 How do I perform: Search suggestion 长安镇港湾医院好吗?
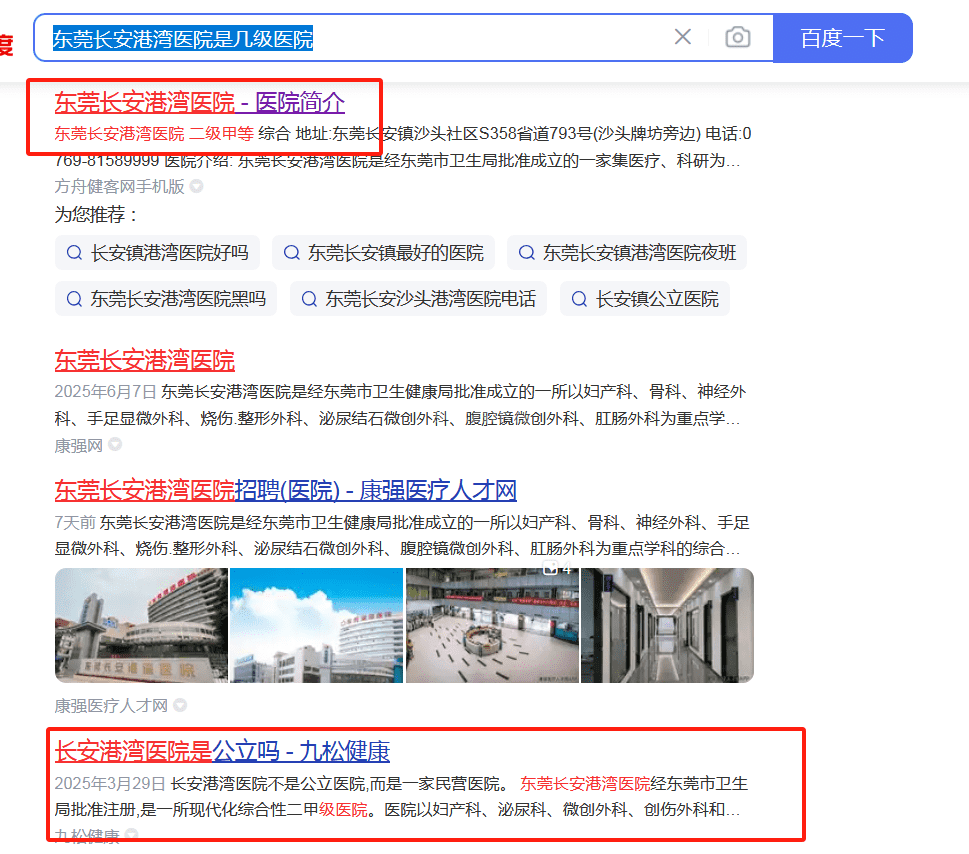click(x=158, y=253)
